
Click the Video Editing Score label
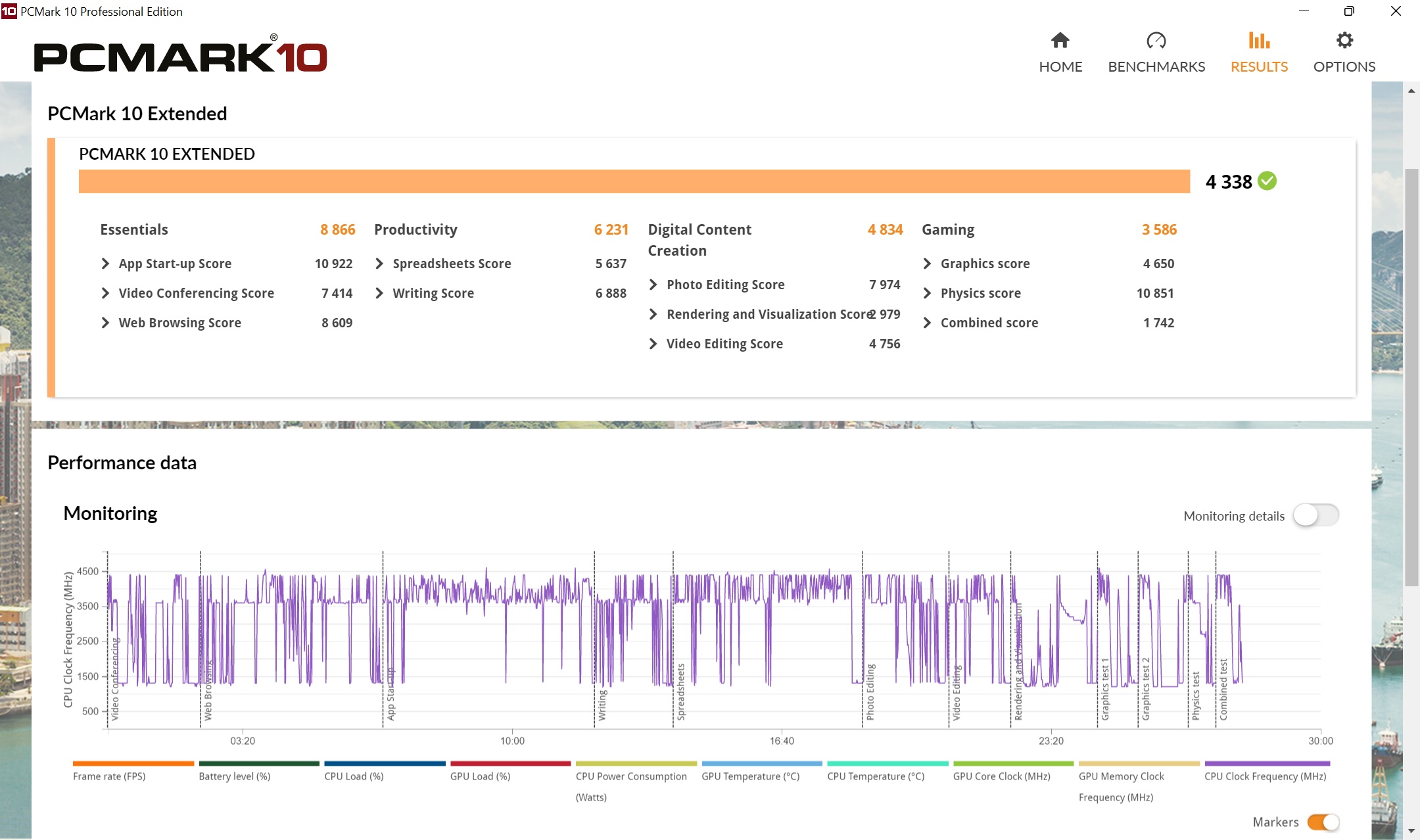724,344
